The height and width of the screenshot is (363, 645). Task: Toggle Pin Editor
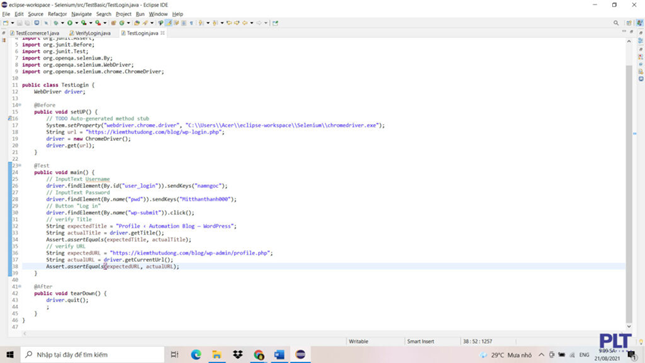pyautogui.click(x=275, y=23)
